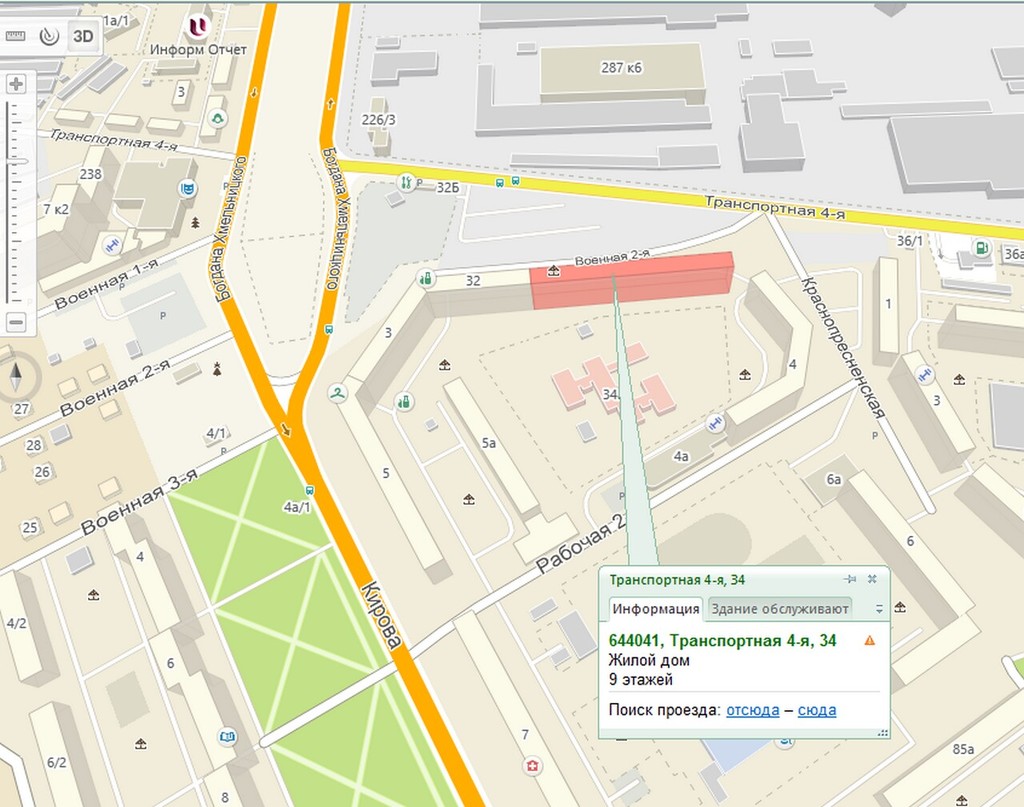Zoom out with the minus button
The width and height of the screenshot is (1024, 807).
pos(16,322)
